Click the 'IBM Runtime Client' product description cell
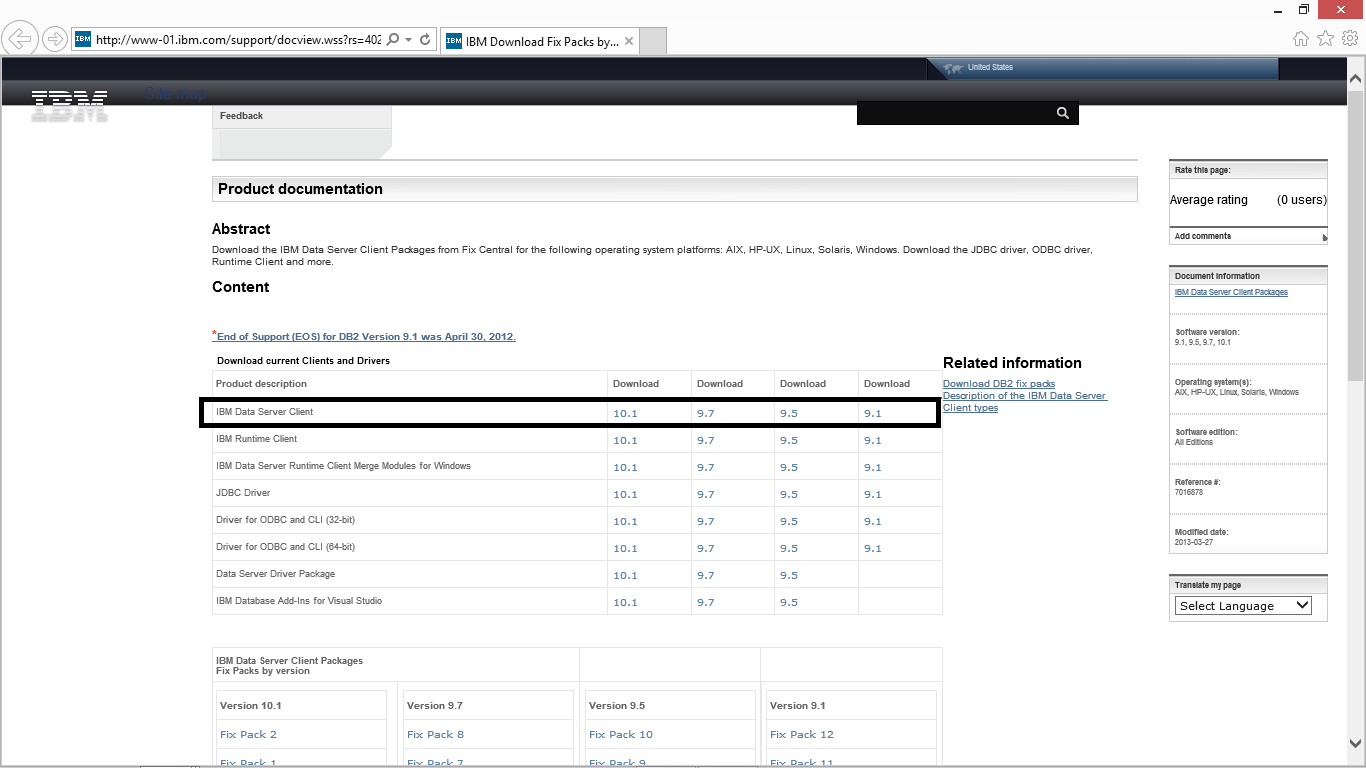The height and width of the screenshot is (768, 1366). 410,439
